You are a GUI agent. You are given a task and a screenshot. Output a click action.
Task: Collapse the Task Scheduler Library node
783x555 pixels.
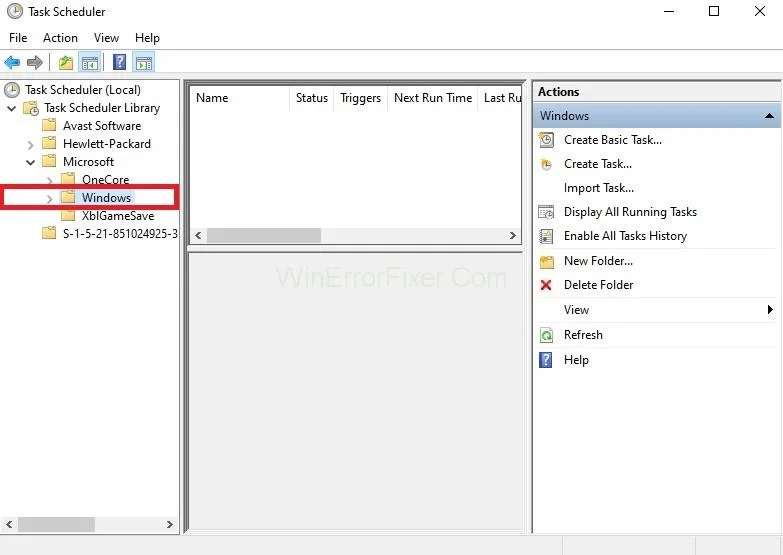click(x=12, y=108)
